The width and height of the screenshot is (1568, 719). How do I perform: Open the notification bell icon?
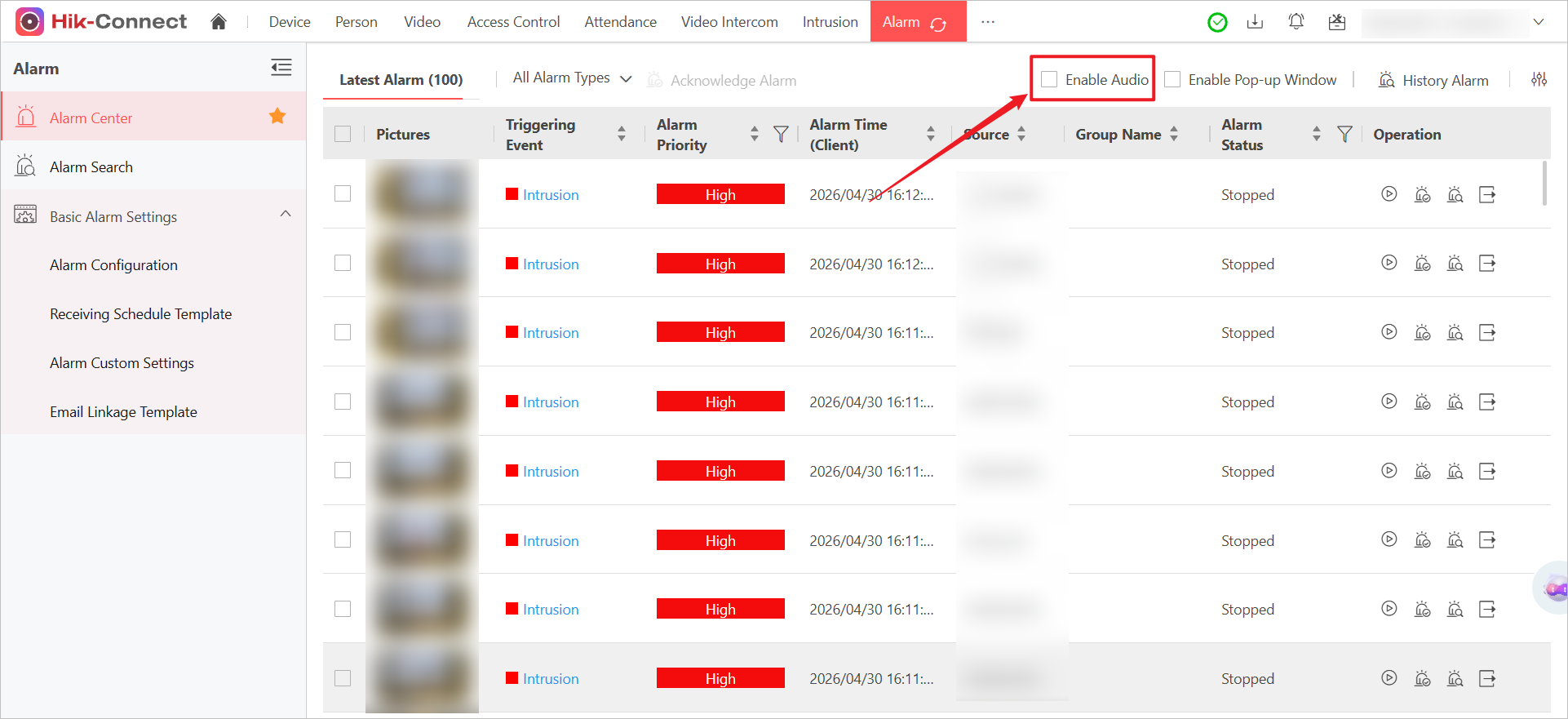coord(1296,22)
